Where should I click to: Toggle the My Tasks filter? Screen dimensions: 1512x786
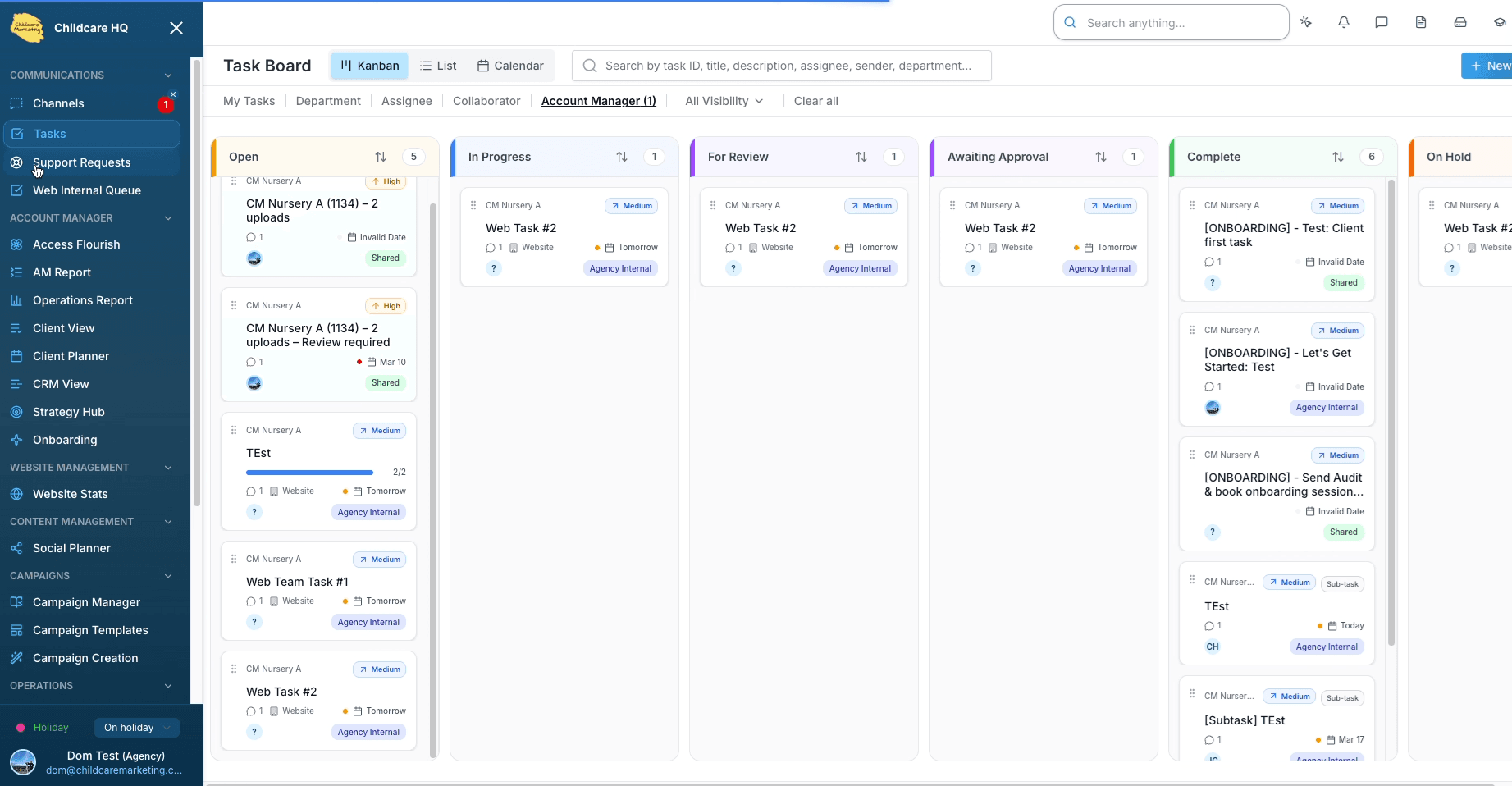(x=249, y=101)
